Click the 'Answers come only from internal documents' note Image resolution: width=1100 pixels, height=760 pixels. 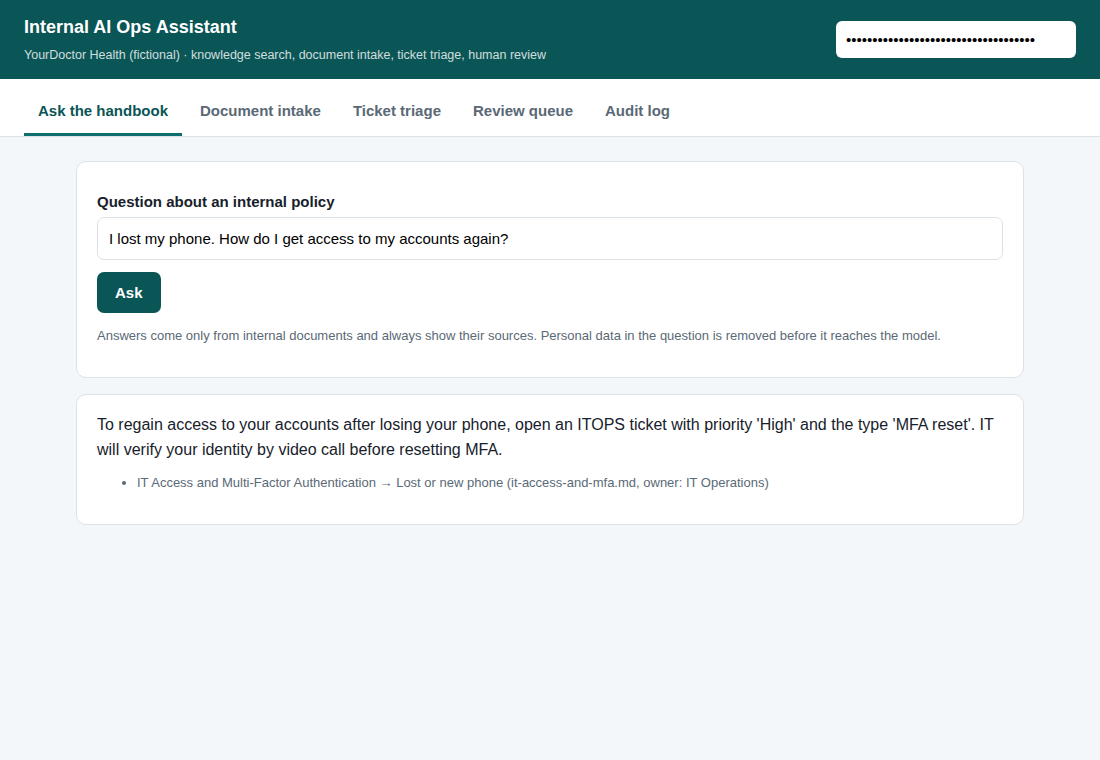pyautogui.click(x=518, y=335)
